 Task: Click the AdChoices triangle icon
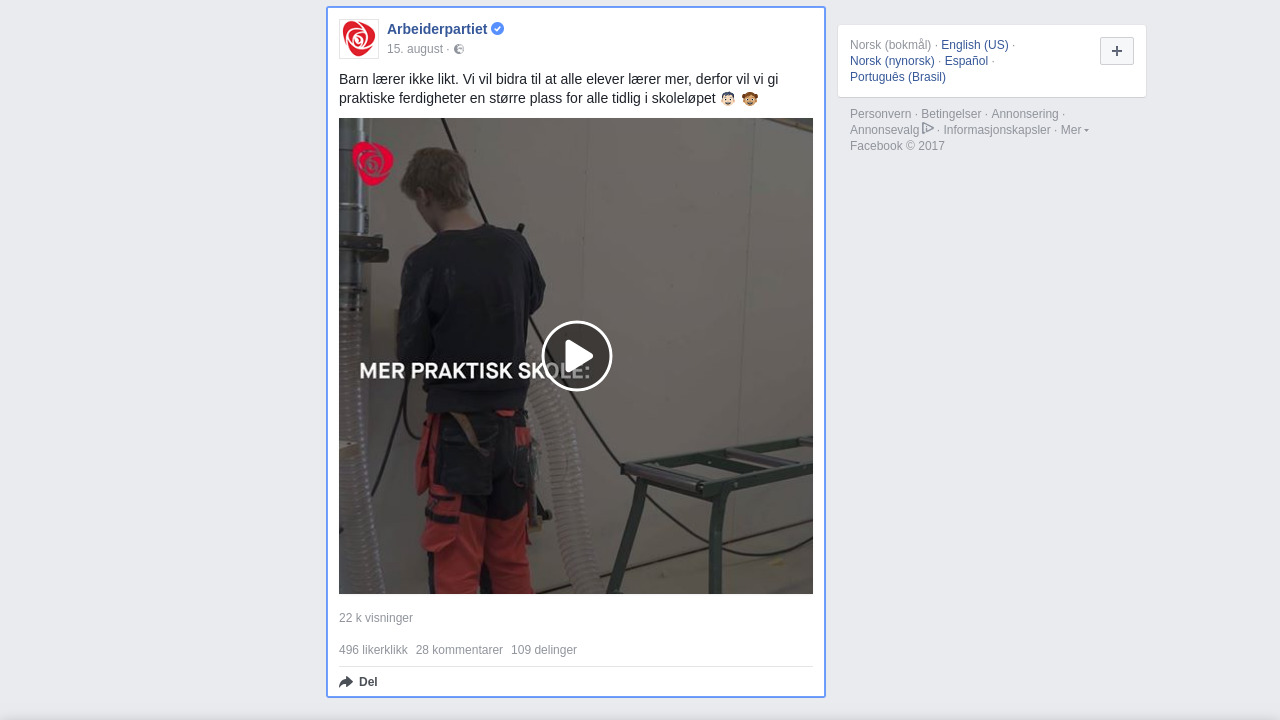pos(928,128)
